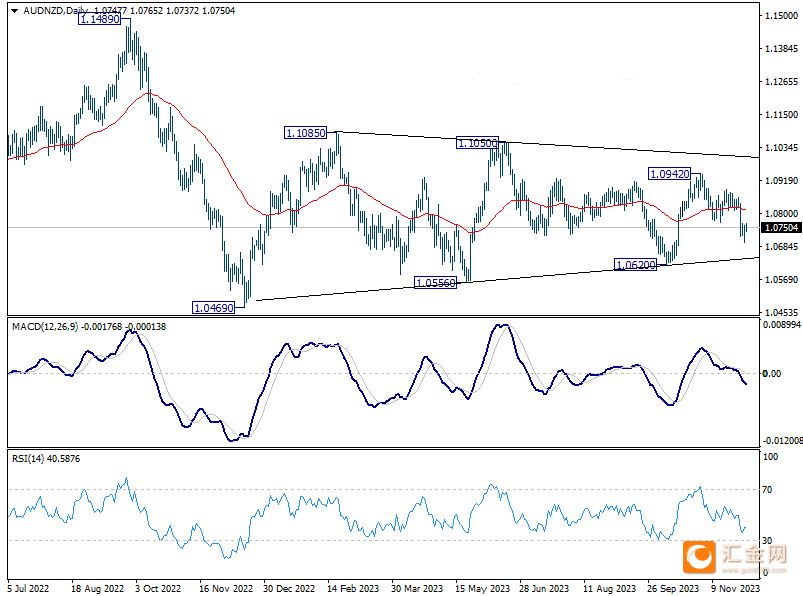This screenshot has width=803, height=596.
Task: Select the 1.05560 low price label
Action: 435,283
